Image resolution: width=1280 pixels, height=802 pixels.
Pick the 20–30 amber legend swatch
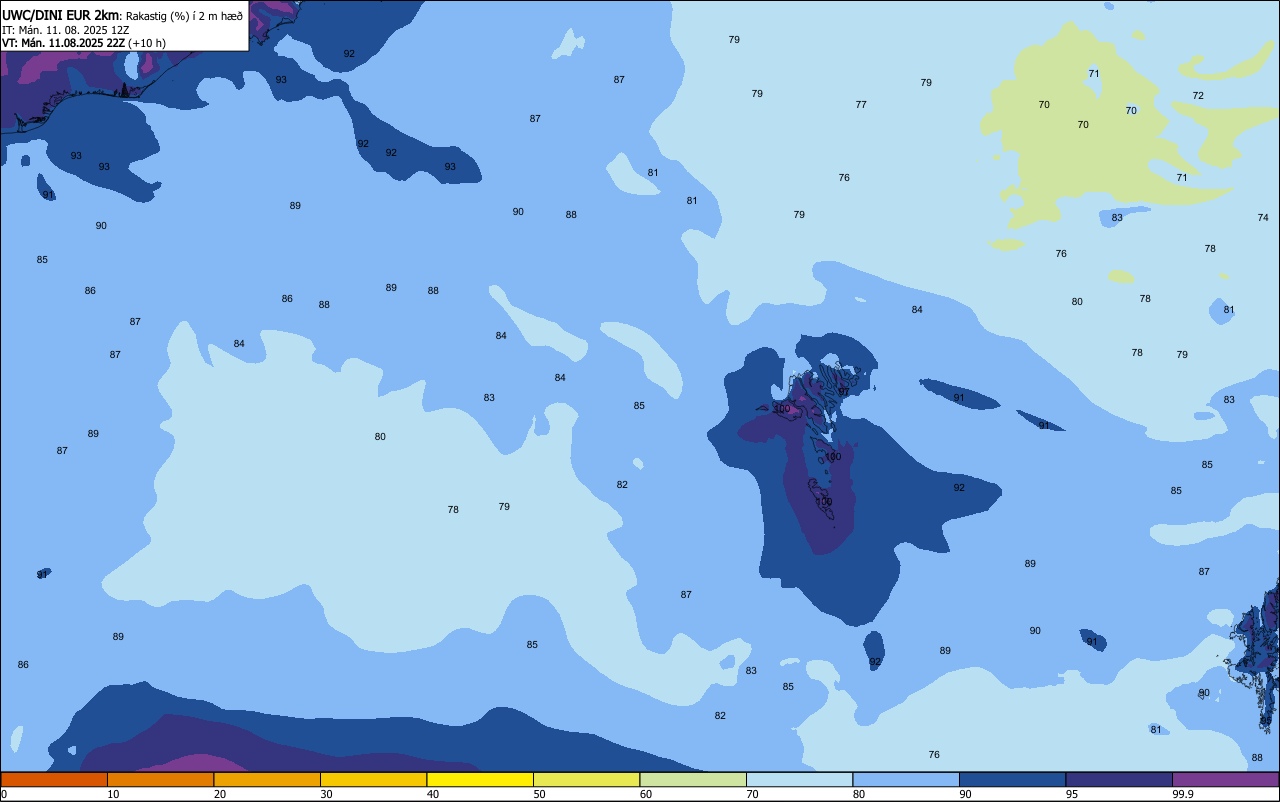[267, 779]
